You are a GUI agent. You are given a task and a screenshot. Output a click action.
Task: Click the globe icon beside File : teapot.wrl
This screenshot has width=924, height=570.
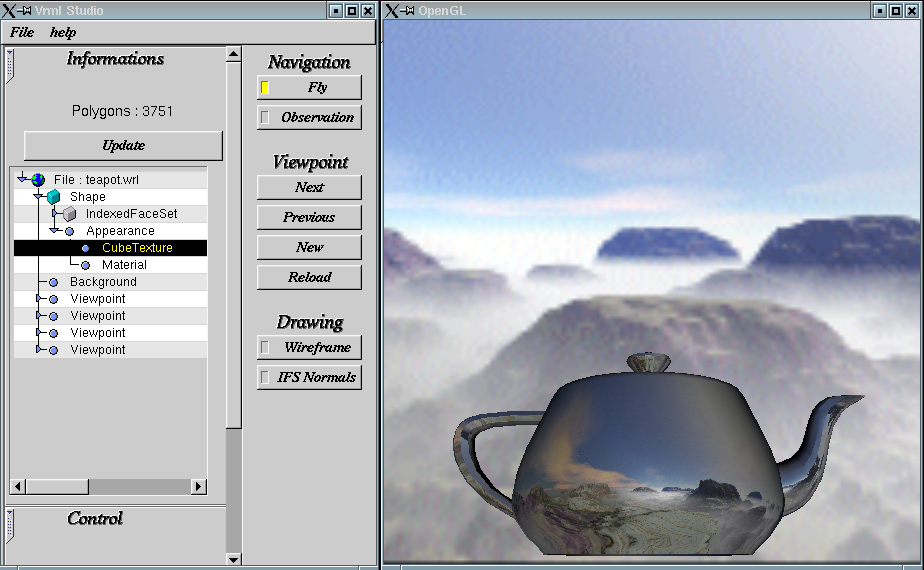click(x=38, y=180)
